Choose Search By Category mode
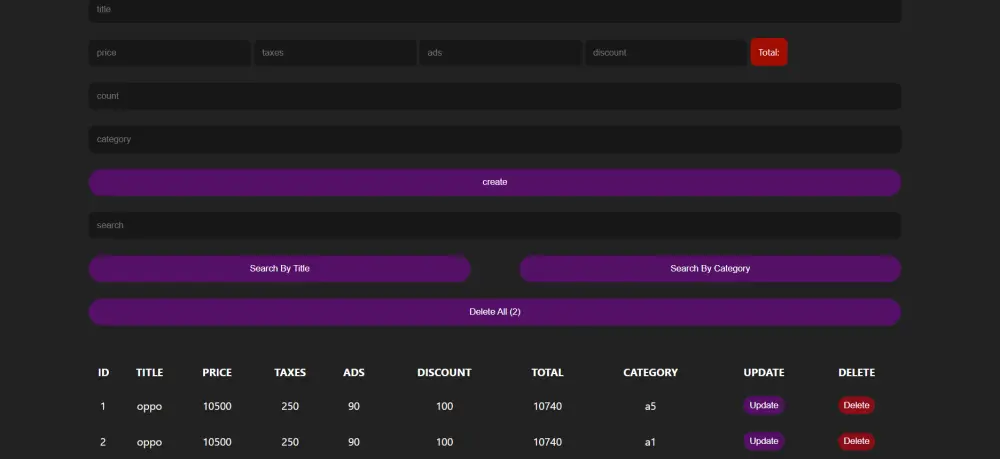This screenshot has width=1000, height=459. point(710,269)
